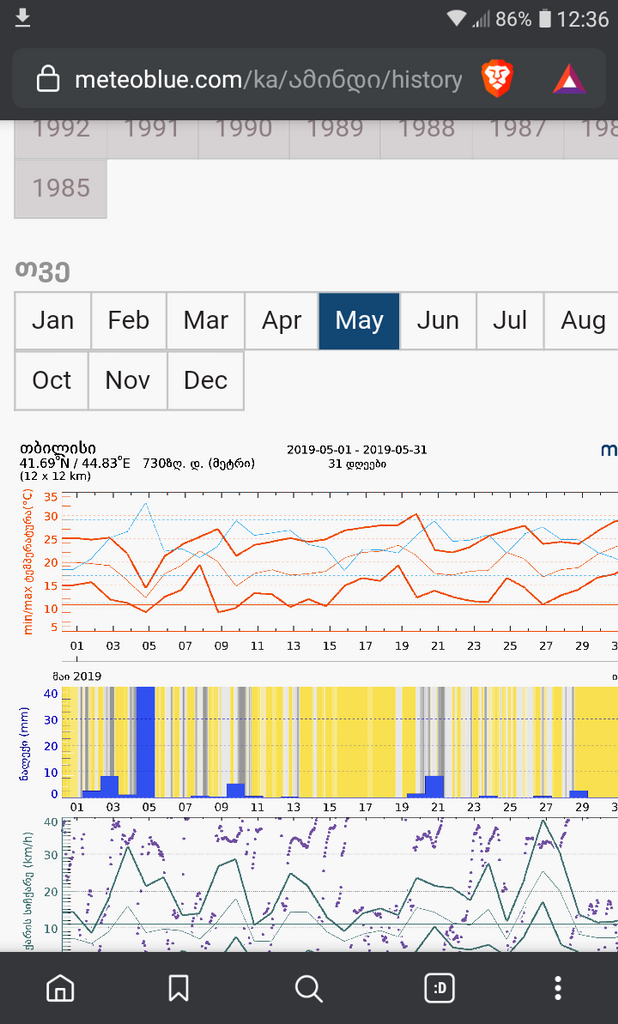
Task: Tap the padlock site security icon
Action: [48, 80]
